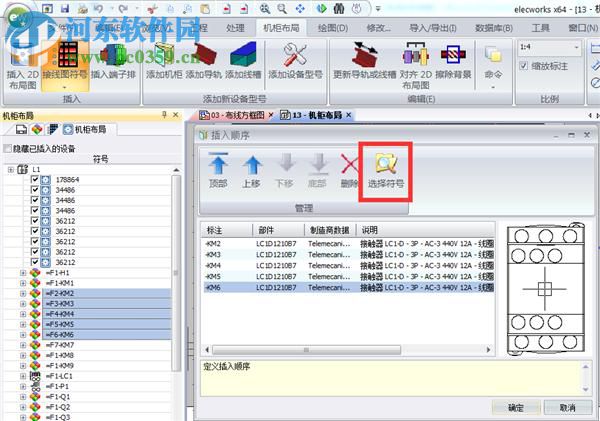Click the OK (确定) button
Image resolution: width=600 pixels, height=421 pixels.
(x=516, y=408)
